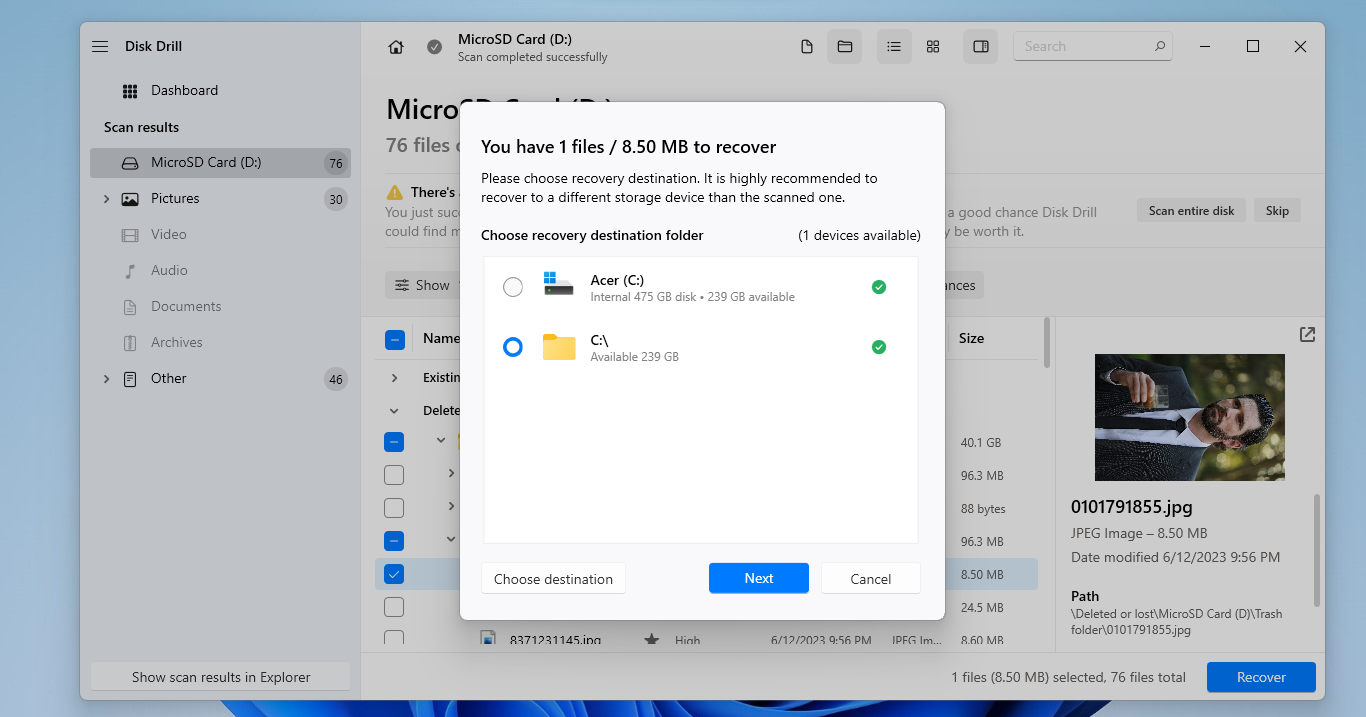
Task: Switch to the files view icon
Action: pos(807,47)
